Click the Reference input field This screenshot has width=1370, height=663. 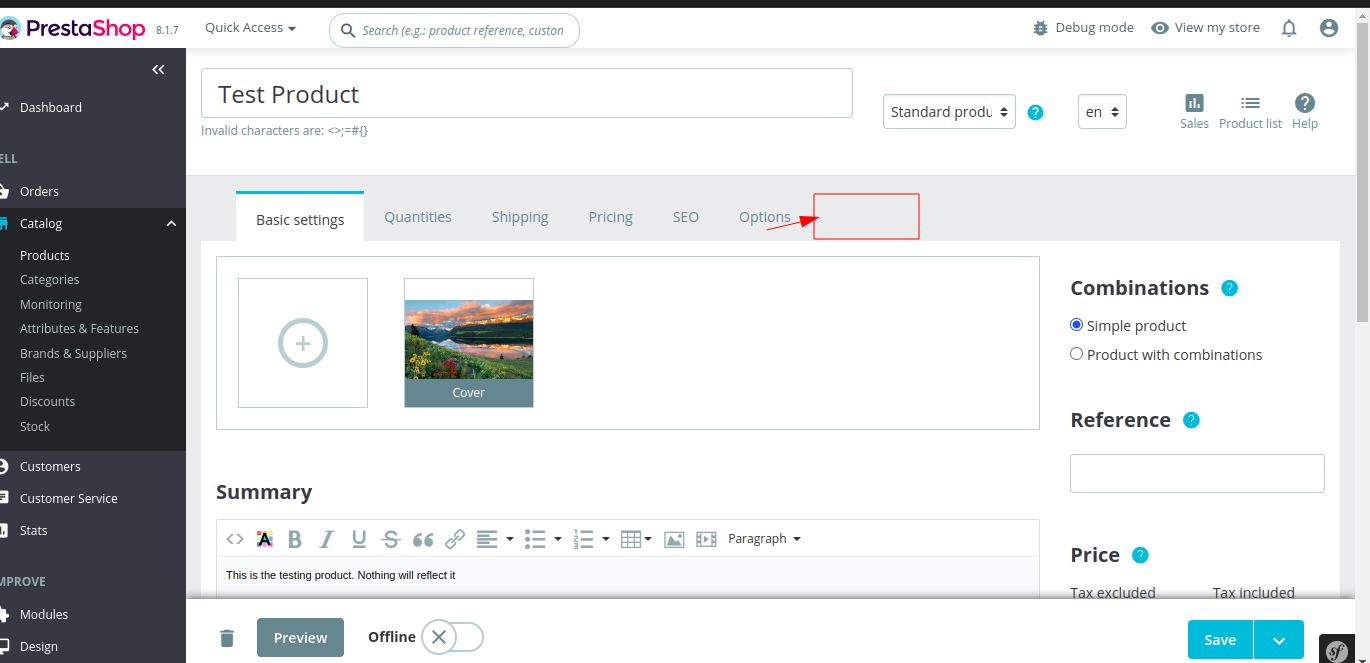point(1197,473)
